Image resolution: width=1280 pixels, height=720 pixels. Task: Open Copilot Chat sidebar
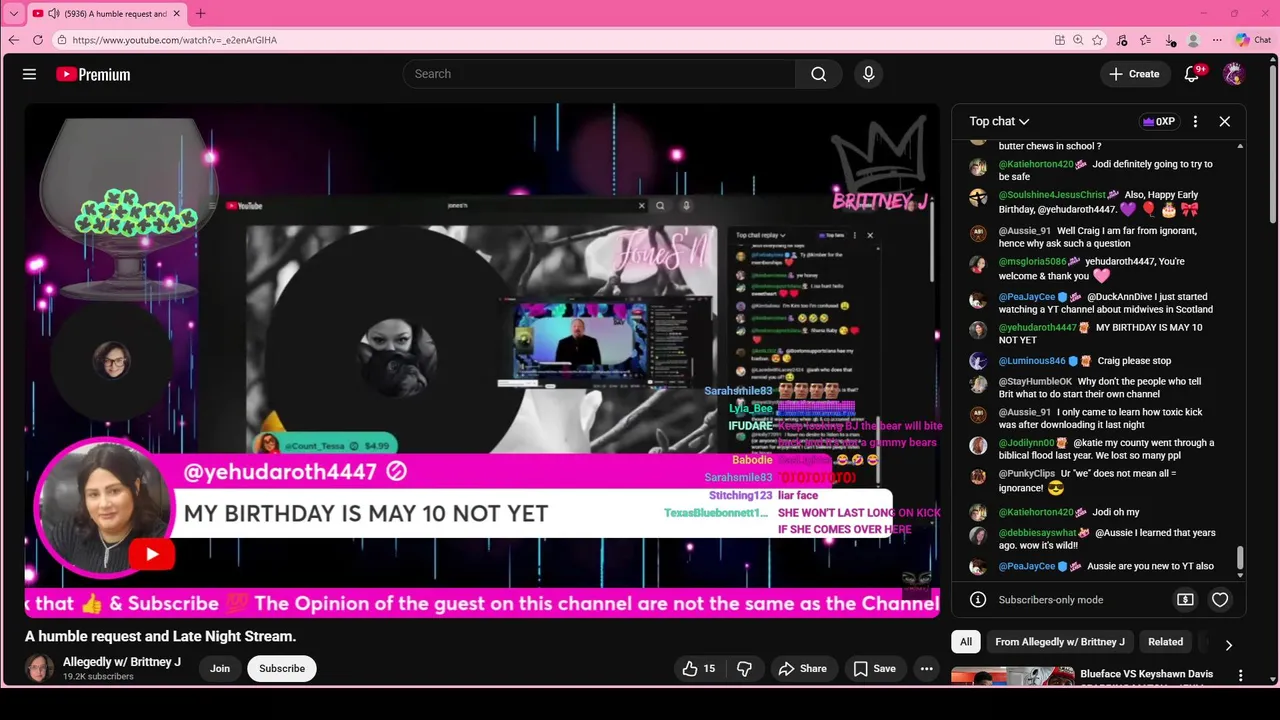point(1253,40)
